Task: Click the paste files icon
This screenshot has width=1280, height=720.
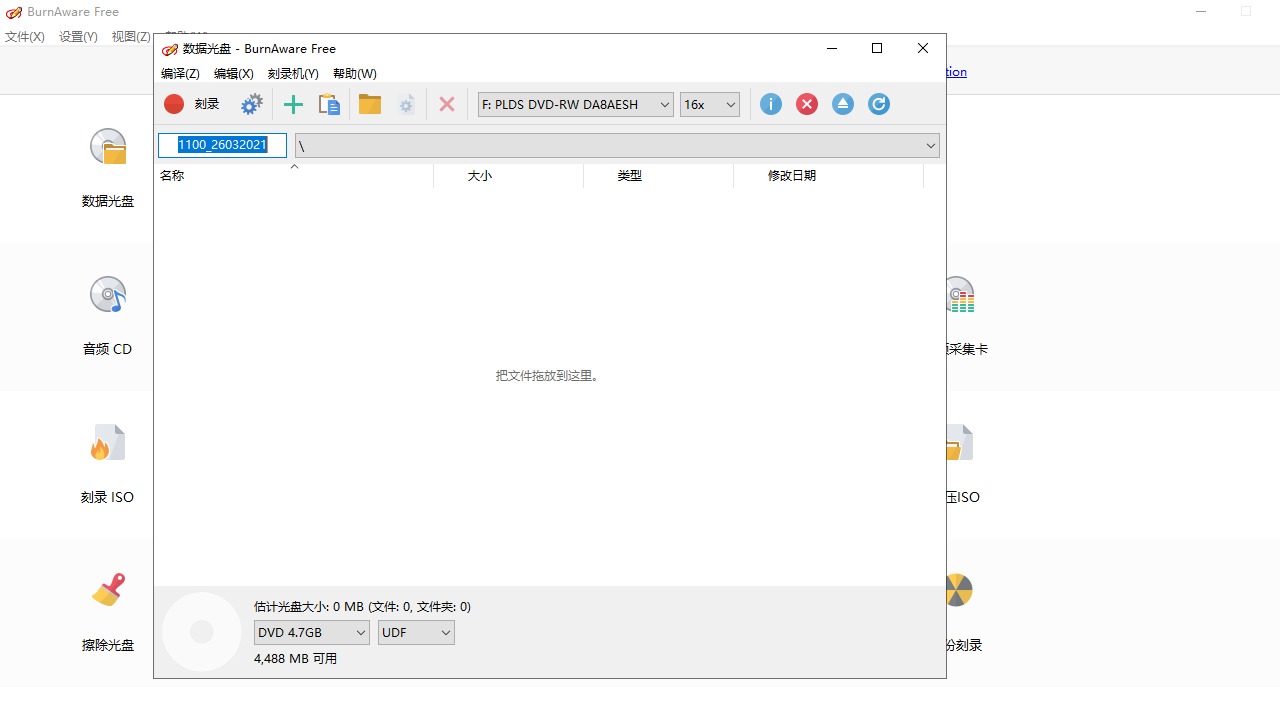Action: click(x=329, y=104)
